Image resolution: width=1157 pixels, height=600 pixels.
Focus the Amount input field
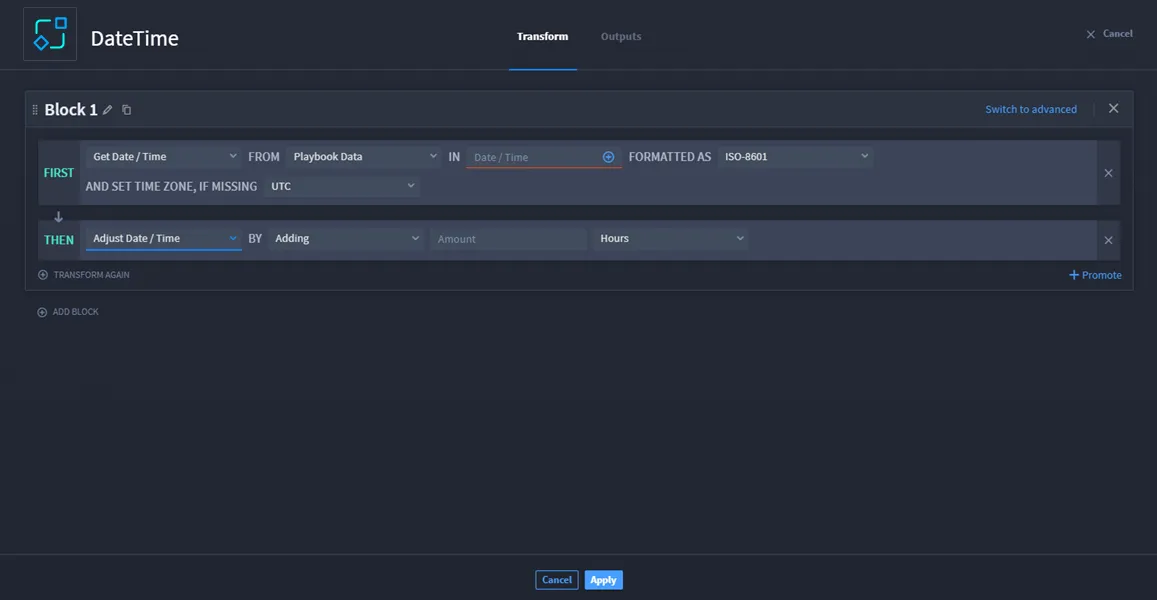click(x=508, y=238)
